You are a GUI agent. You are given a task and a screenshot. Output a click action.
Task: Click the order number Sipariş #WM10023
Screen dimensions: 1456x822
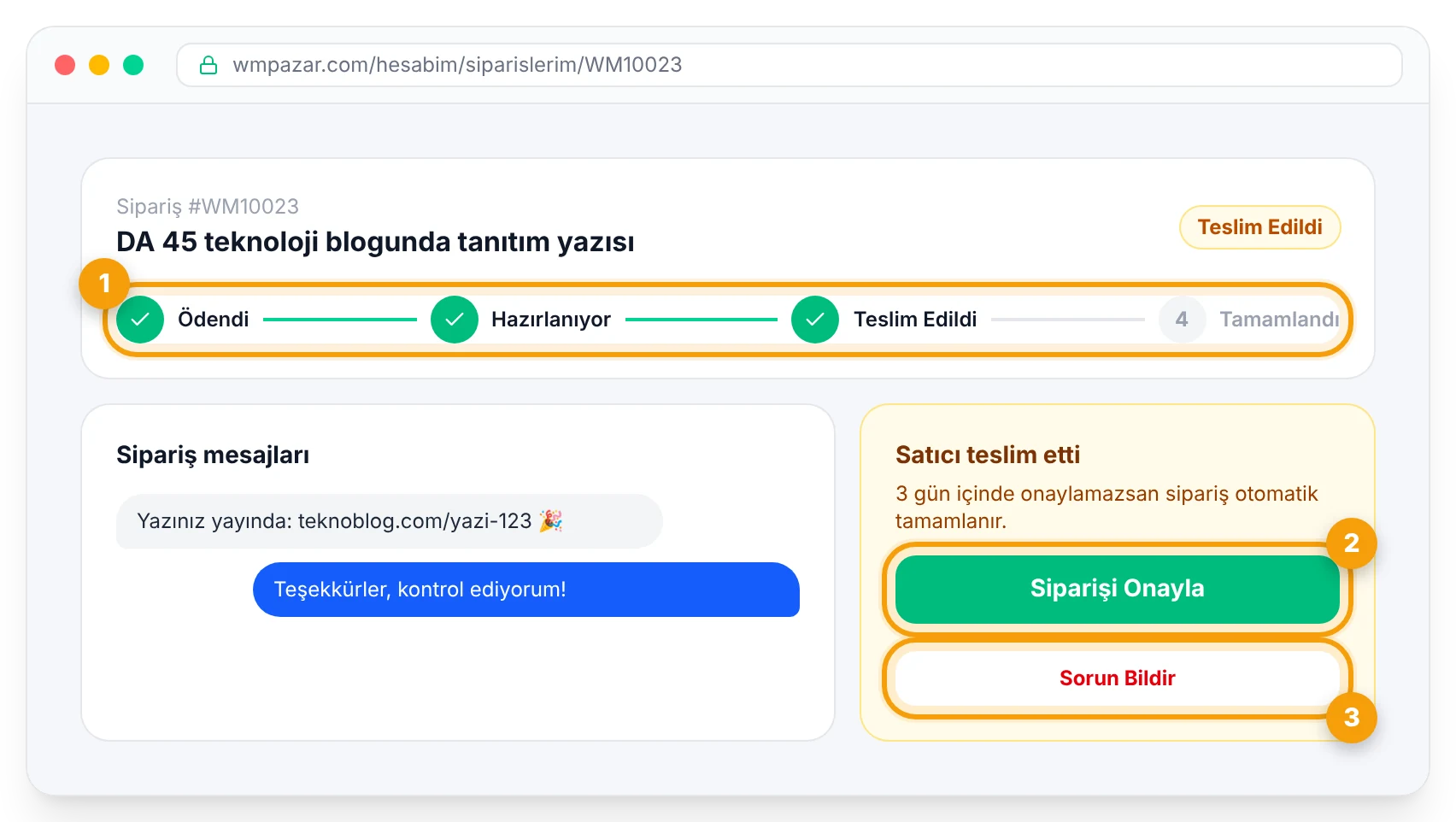click(x=208, y=207)
